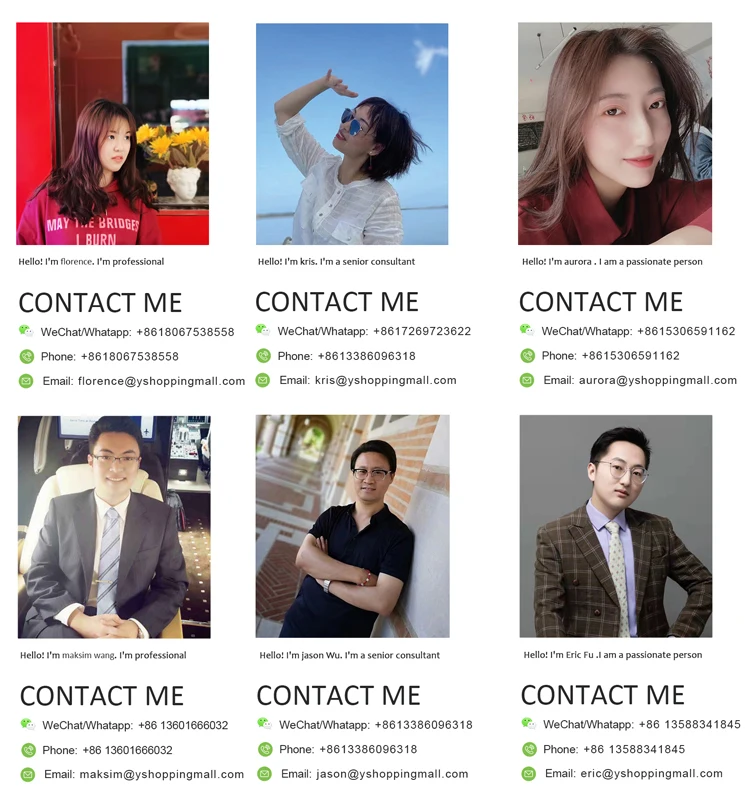Click the phone icon next to +86 13588341845 Phone line
This screenshot has height=803, width=750.
click(529, 749)
